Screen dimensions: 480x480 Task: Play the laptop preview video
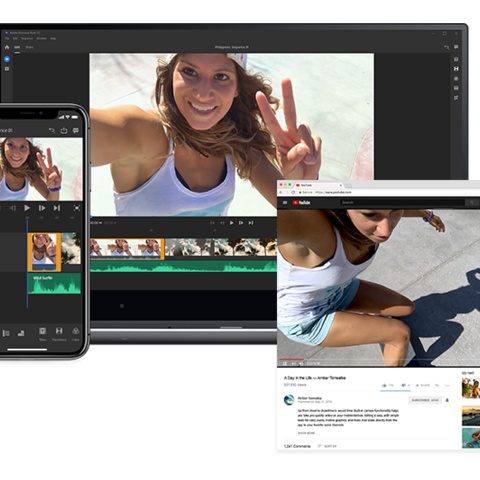tap(231, 223)
